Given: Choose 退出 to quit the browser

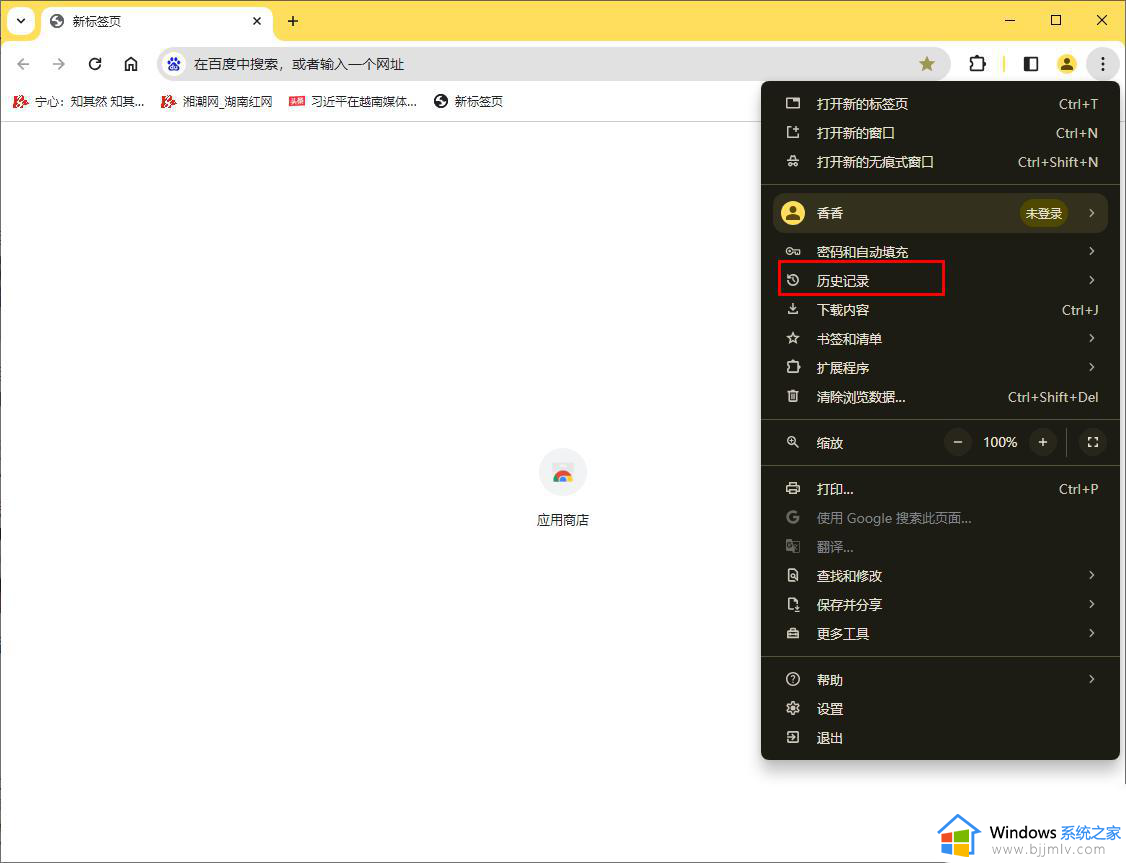Looking at the screenshot, I should pyautogui.click(x=940, y=737).
